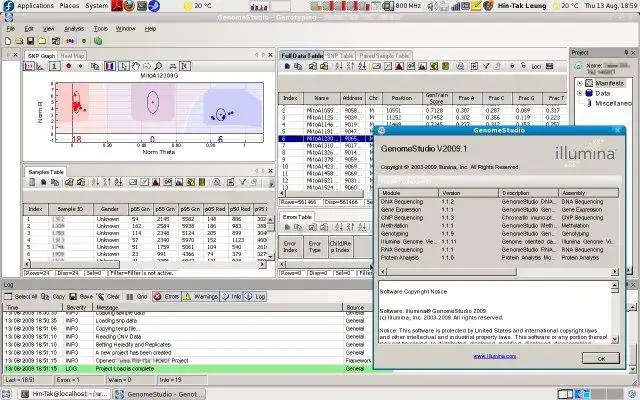Click the module list horizontal scrollbar in about dialog
Viewport: 640px width, 400px height.
451,271
